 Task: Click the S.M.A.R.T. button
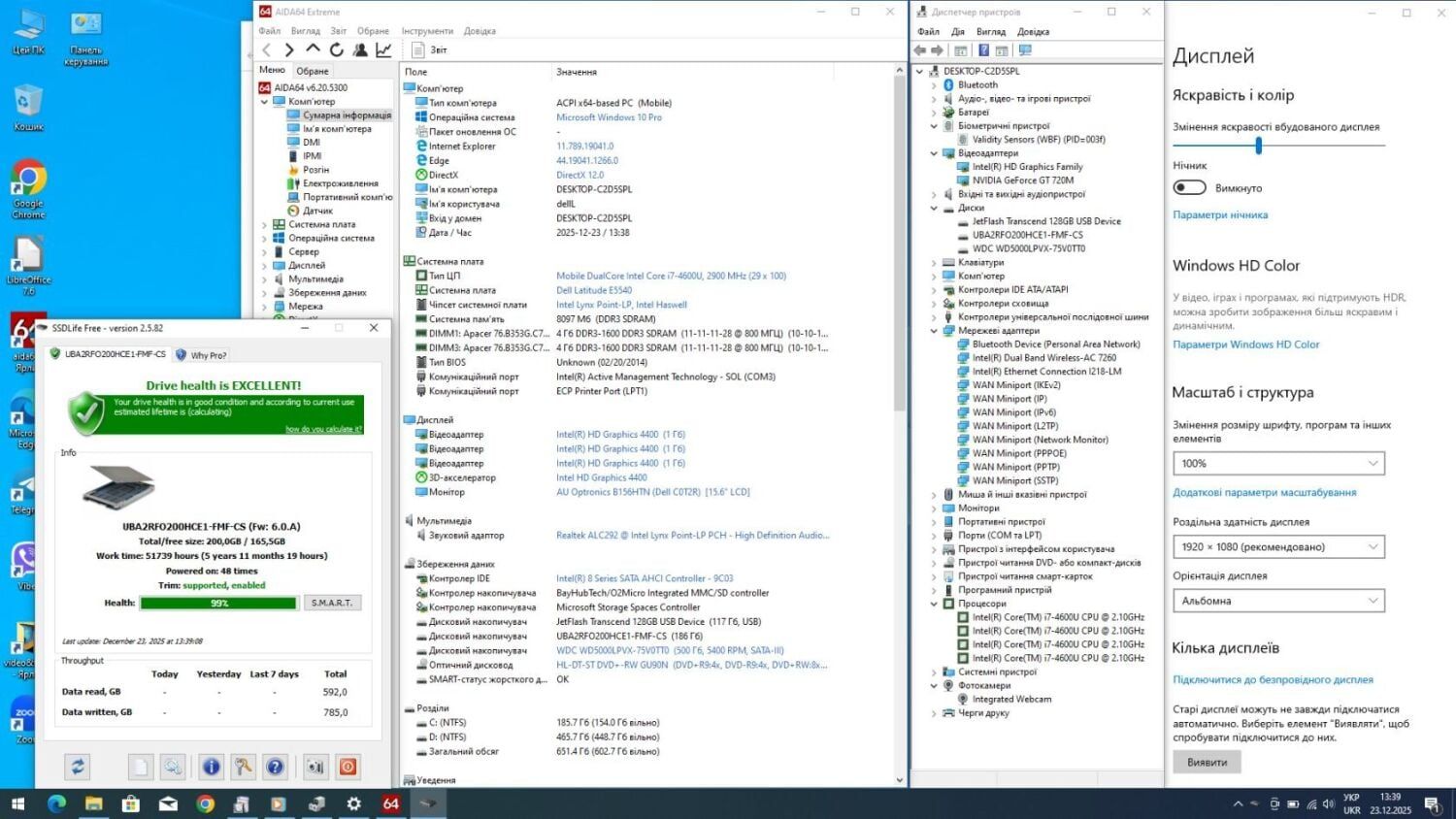click(332, 603)
